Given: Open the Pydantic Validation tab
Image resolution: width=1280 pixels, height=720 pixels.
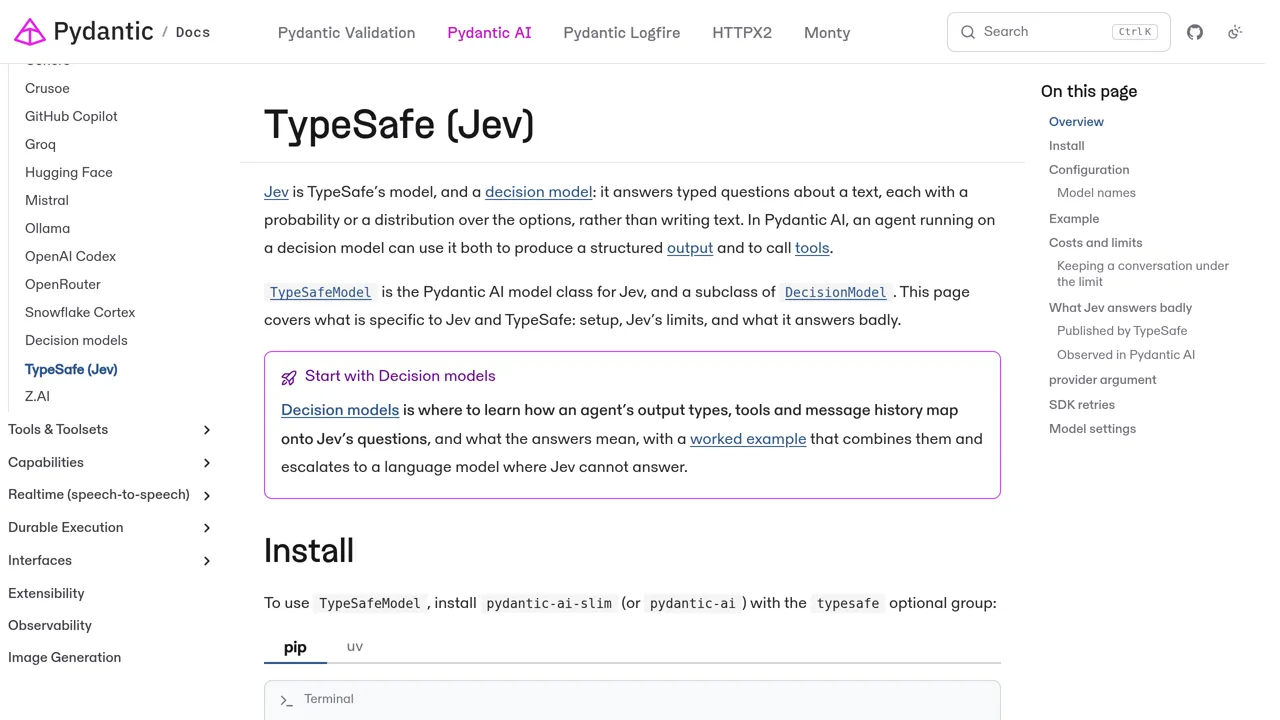Looking at the screenshot, I should (346, 33).
